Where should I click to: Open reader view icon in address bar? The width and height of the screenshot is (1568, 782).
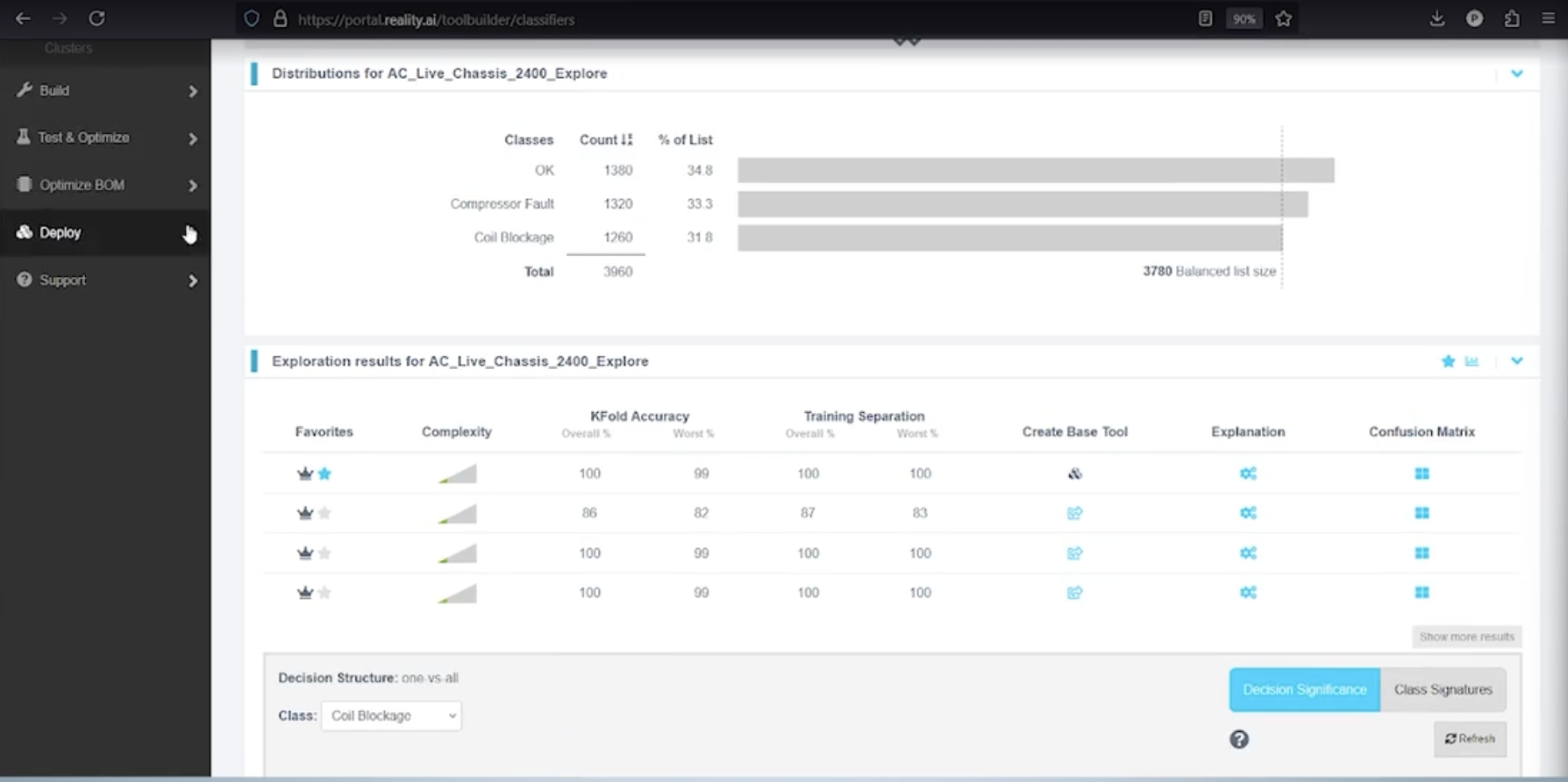[x=1206, y=18]
